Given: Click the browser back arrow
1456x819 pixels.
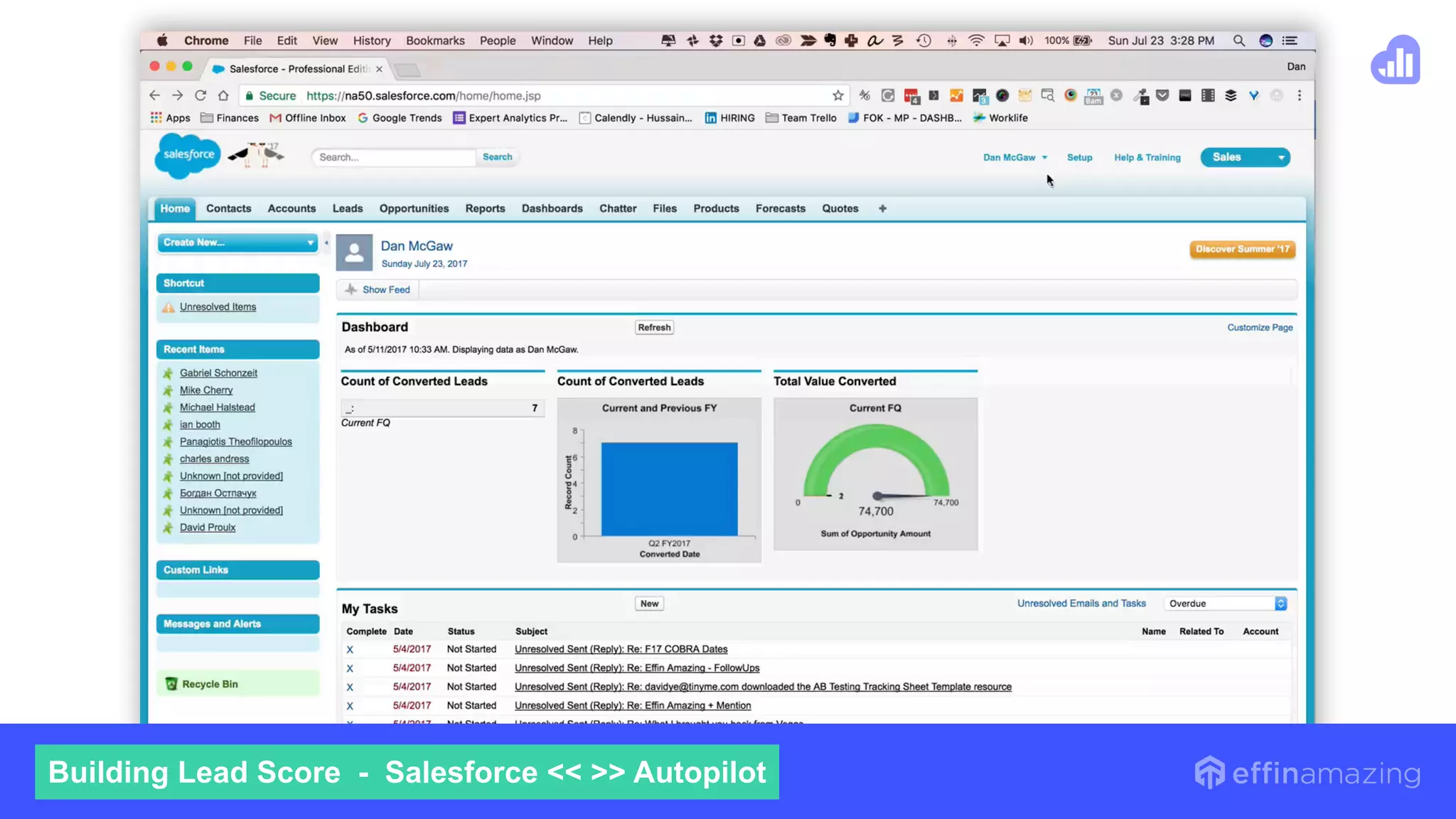Looking at the screenshot, I should pyautogui.click(x=155, y=95).
